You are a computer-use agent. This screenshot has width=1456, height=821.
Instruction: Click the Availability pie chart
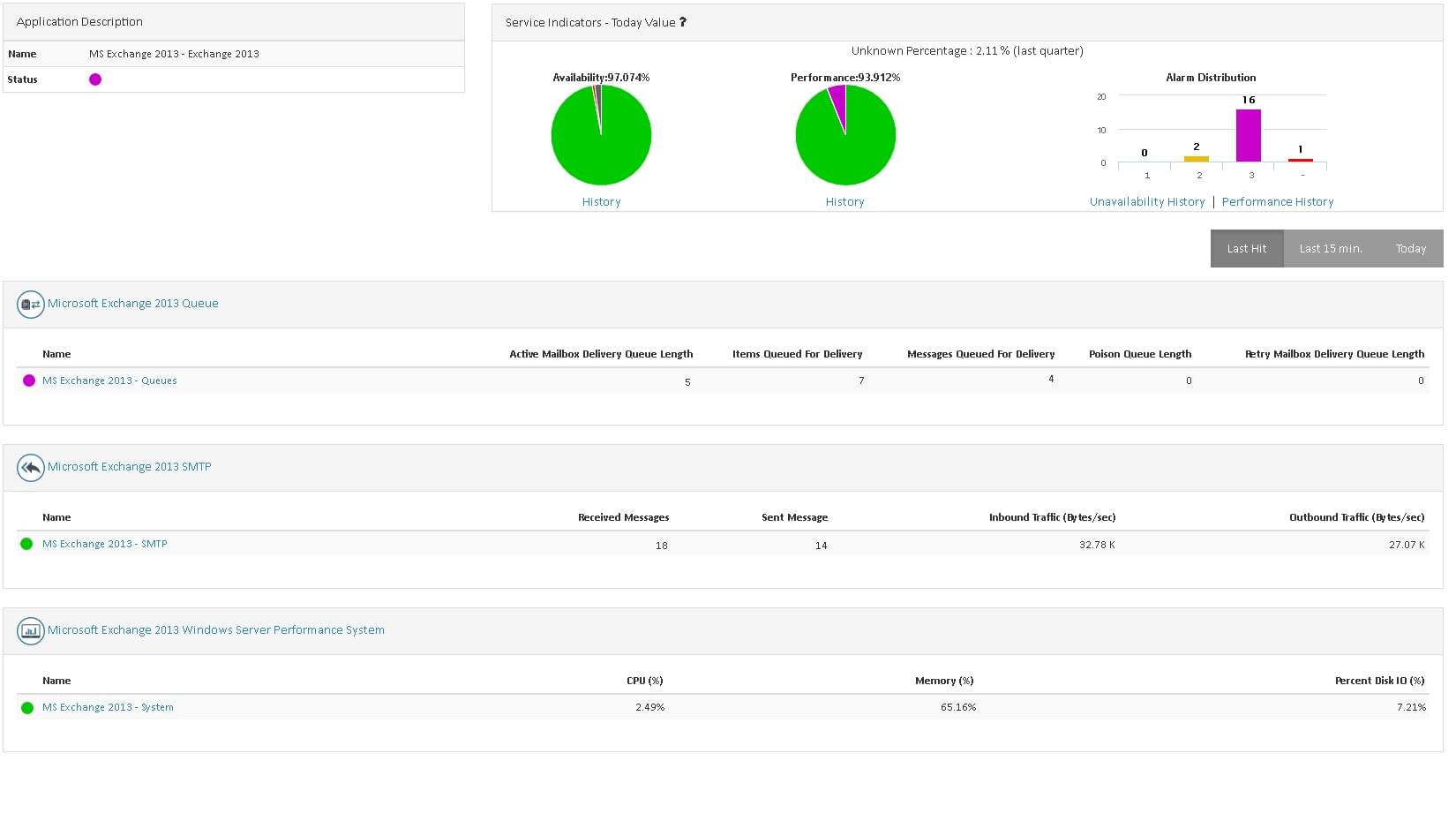pyautogui.click(x=601, y=135)
